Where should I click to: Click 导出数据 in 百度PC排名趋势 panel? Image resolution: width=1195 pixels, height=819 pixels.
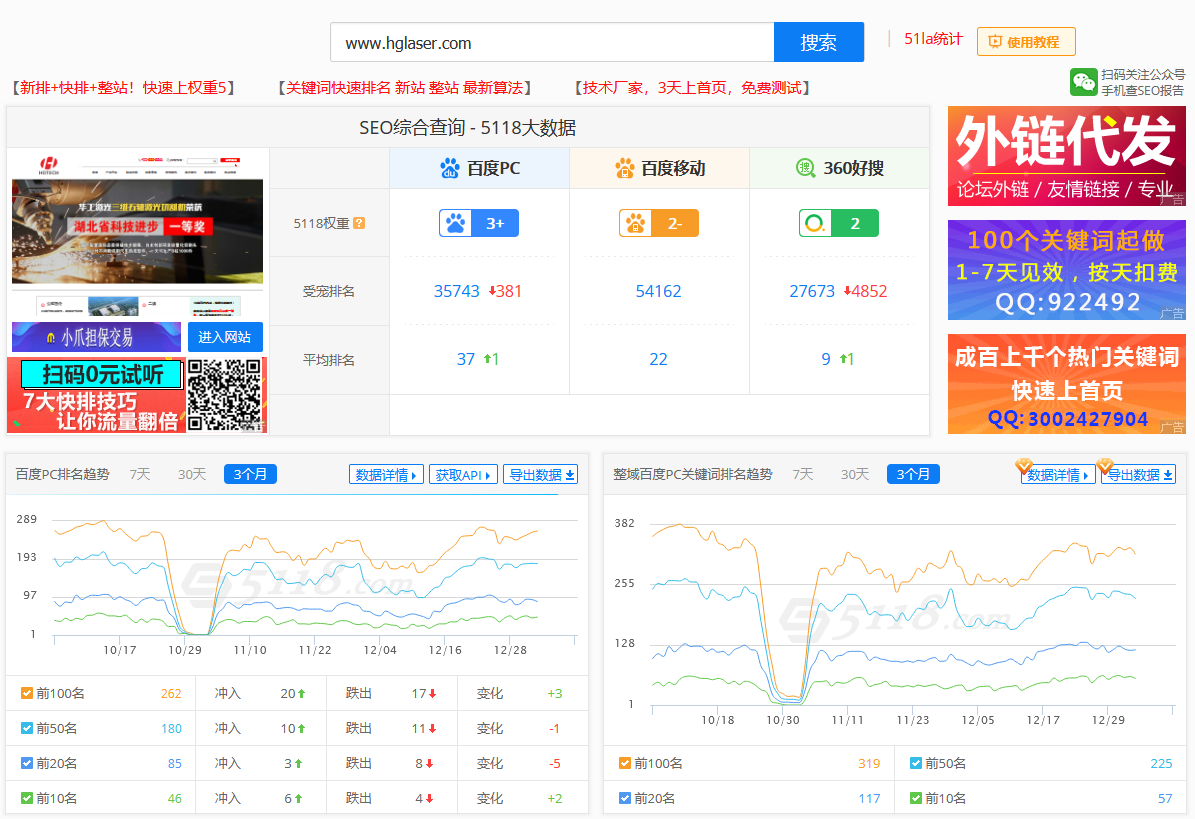pyautogui.click(x=540, y=475)
